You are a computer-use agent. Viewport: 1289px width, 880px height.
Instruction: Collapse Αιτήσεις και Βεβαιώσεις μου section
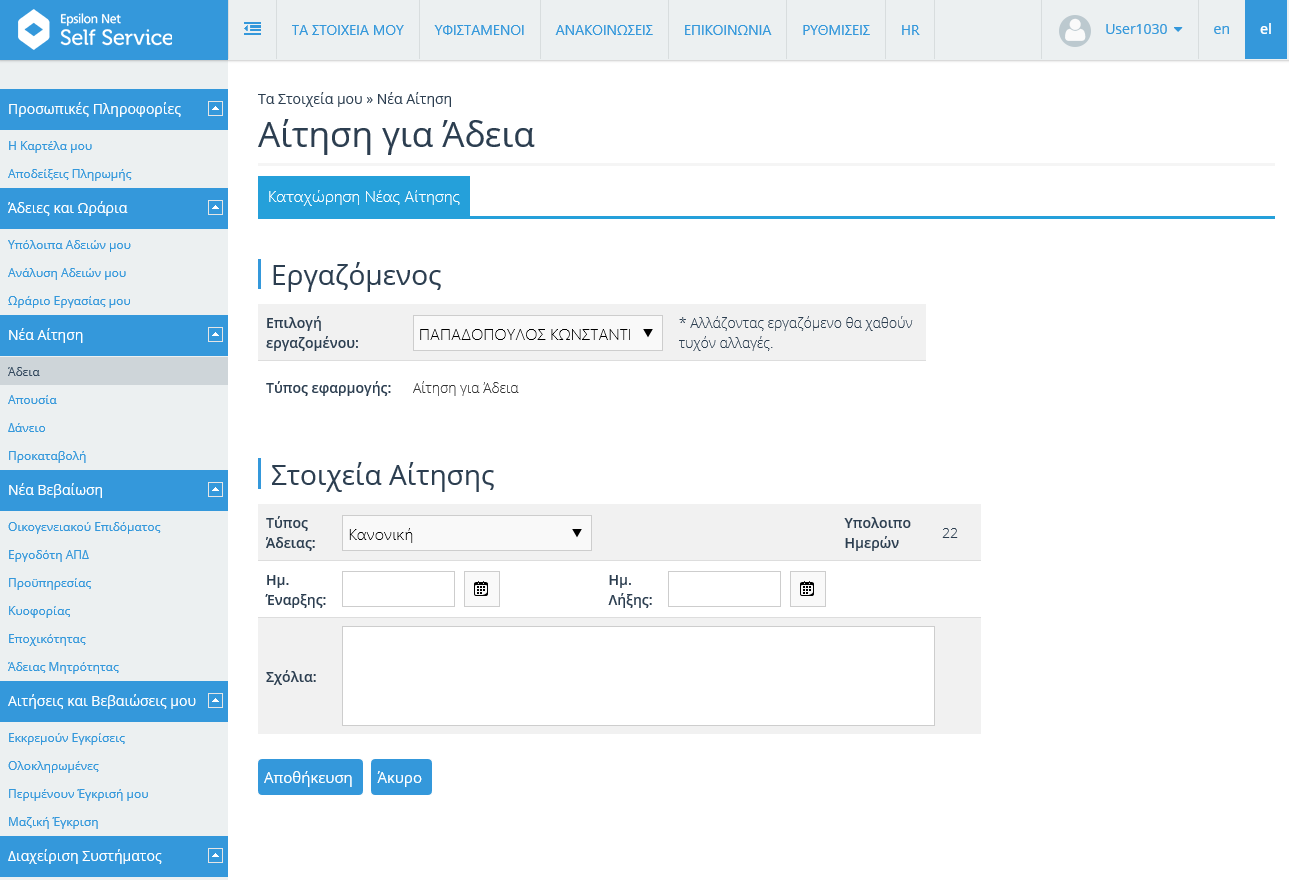tap(215, 701)
